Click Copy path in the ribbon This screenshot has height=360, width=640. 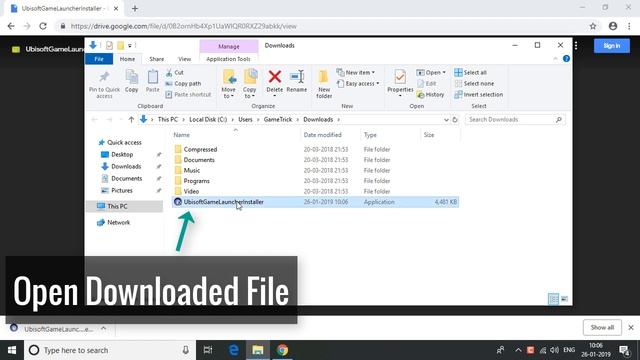pos(183,84)
